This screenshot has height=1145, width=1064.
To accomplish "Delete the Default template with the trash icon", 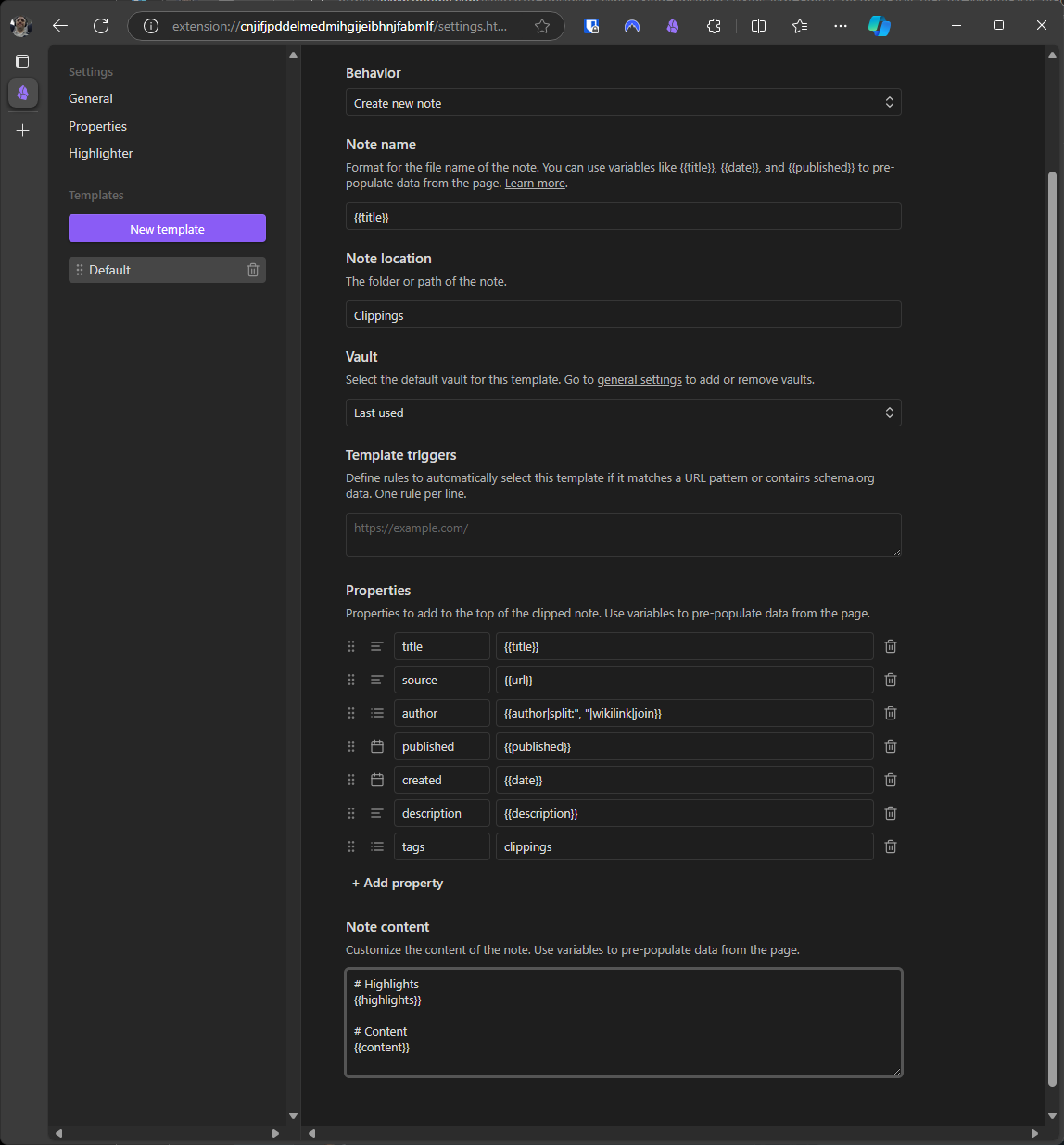I will [252, 270].
